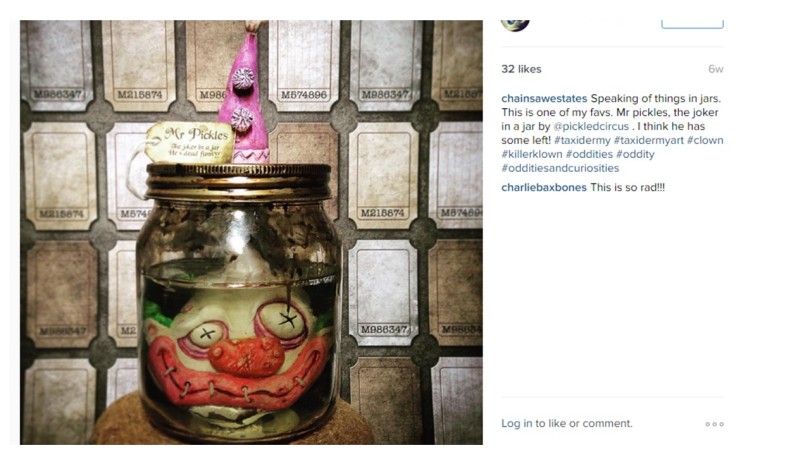The height and width of the screenshot is (455, 810).
Task: Open @pickledcircus mention link
Action: pos(591,127)
